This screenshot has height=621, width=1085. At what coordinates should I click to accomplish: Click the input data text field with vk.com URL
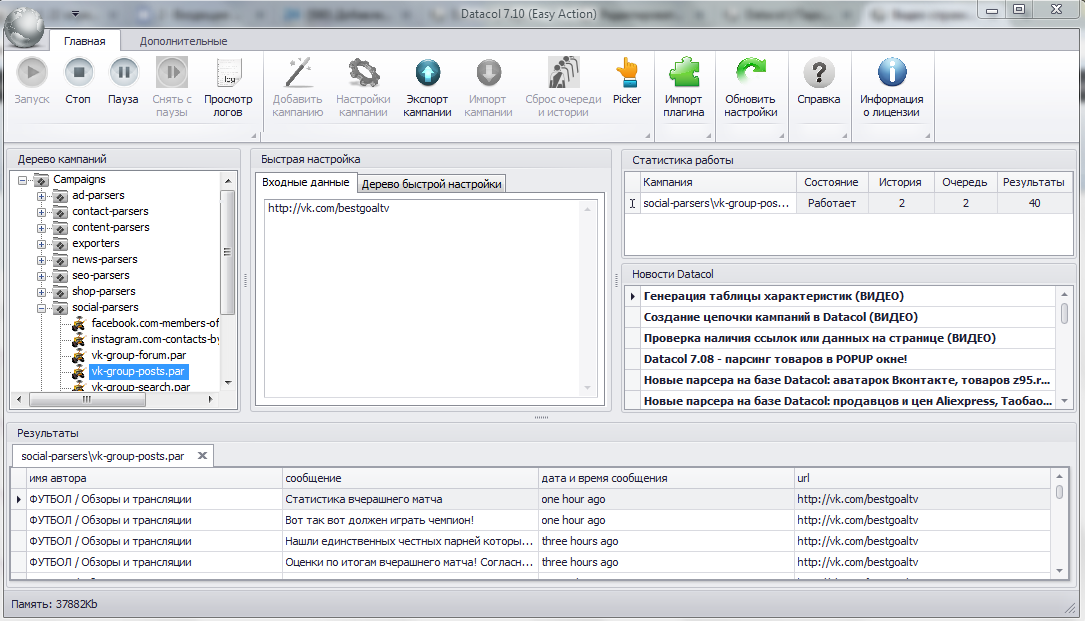pyautogui.click(x=429, y=298)
